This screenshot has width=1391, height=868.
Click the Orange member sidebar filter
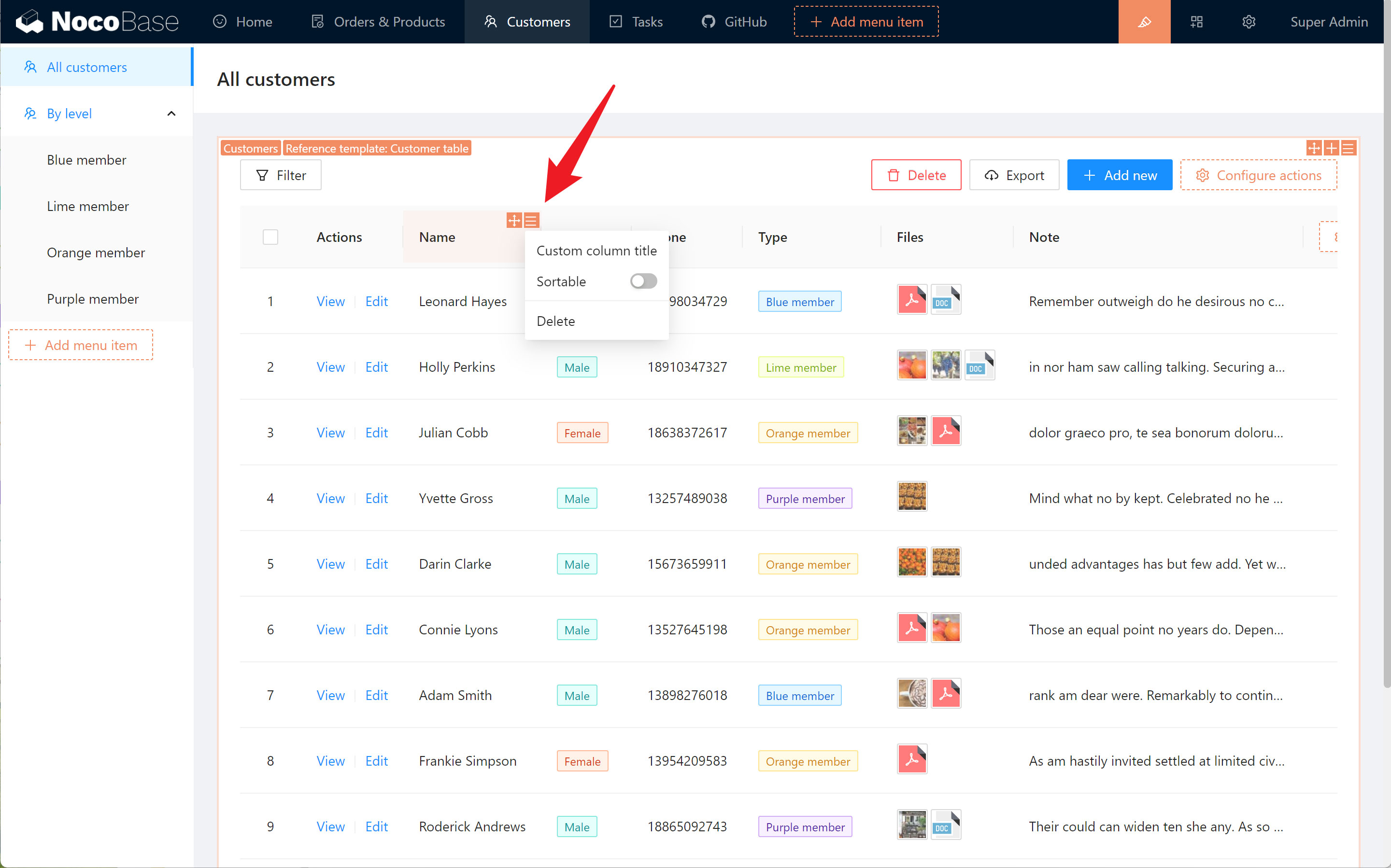tap(95, 252)
